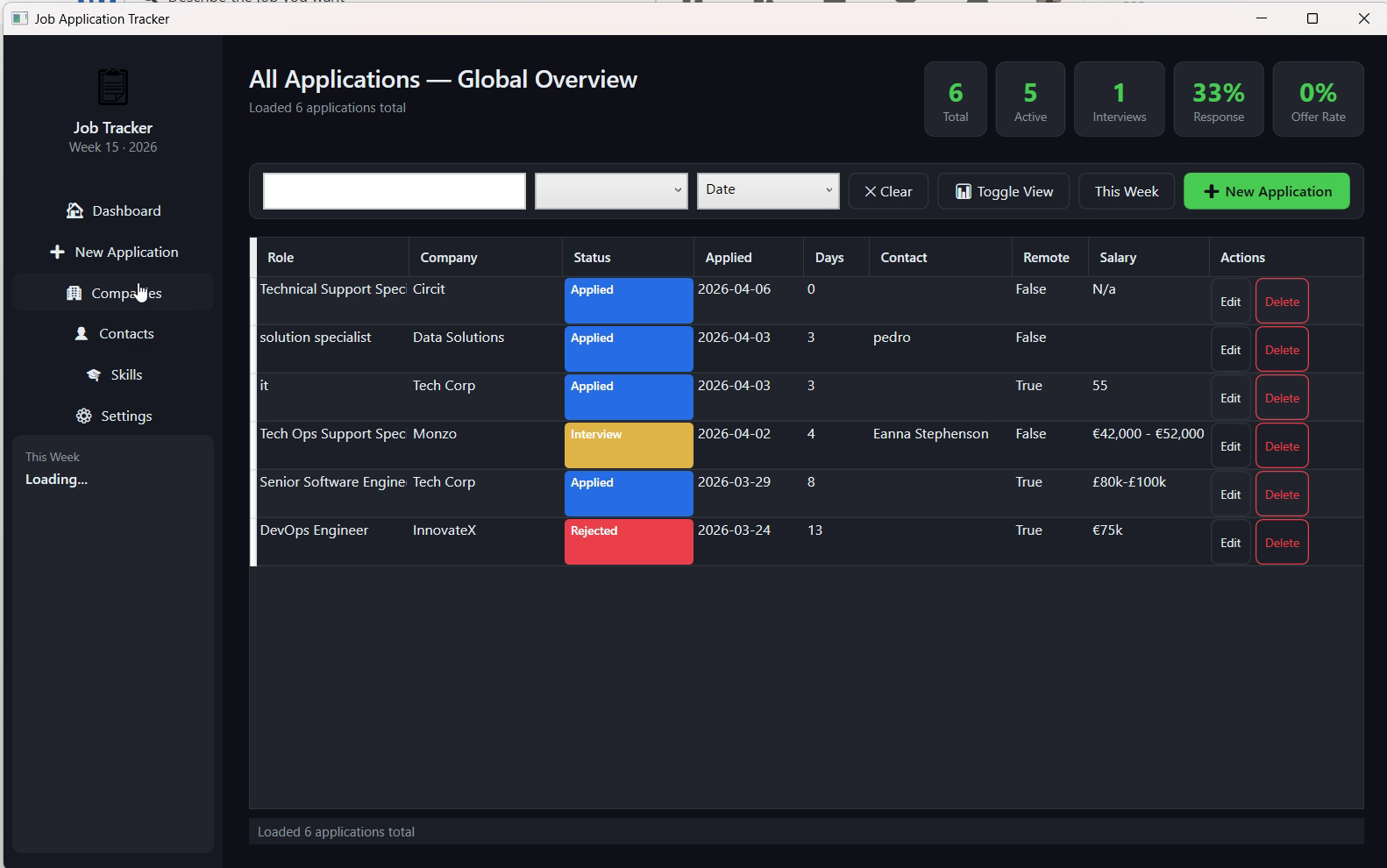Click the Salary column header
Screen dimensions: 1387x868
tap(1149, 257)
